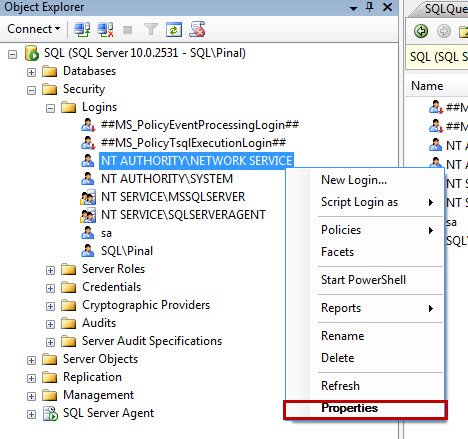Click the Disconnect server toolbar icon
Viewport: 468px width, 439px height.
[105, 29]
